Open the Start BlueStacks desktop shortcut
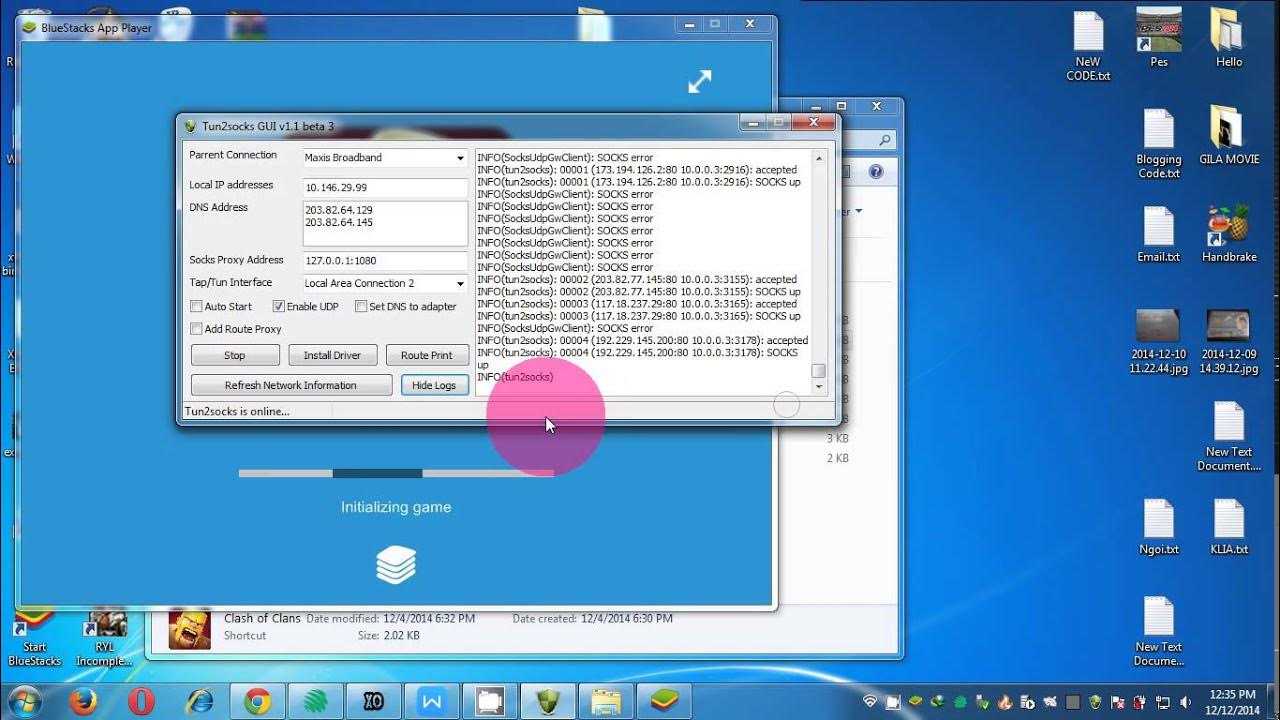 click(x=34, y=640)
